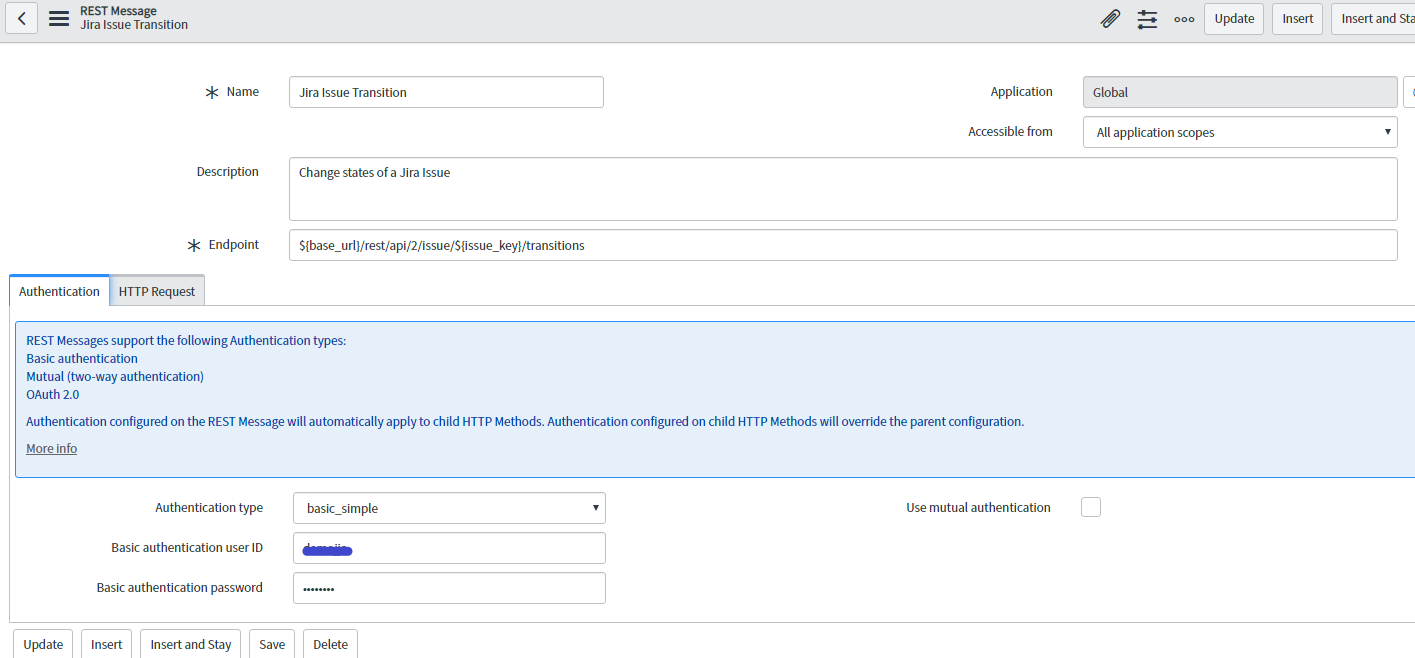Open the Authentication type dropdown
The height and width of the screenshot is (658, 1415).
[x=449, y=508]
